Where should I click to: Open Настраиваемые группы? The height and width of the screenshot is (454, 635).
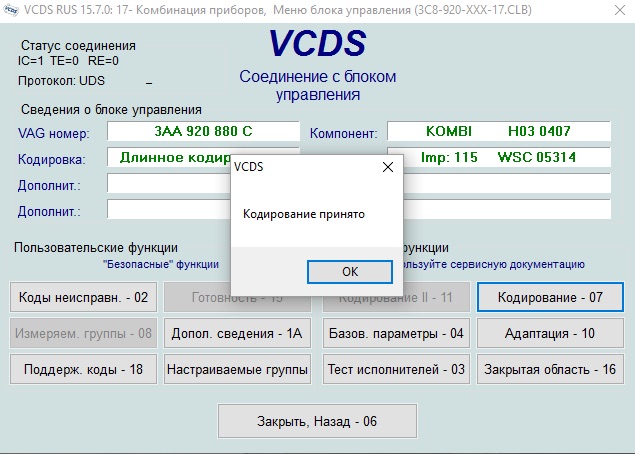(x=237, y=369)
